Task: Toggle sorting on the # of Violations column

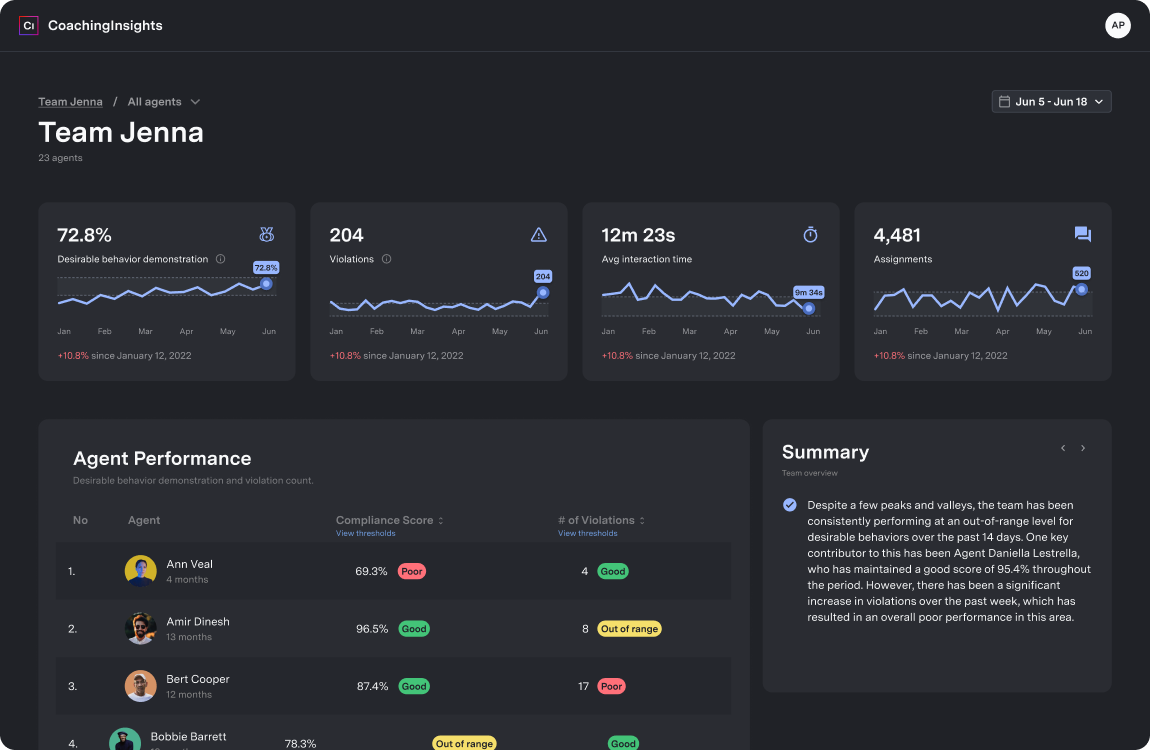Action: 644,520
